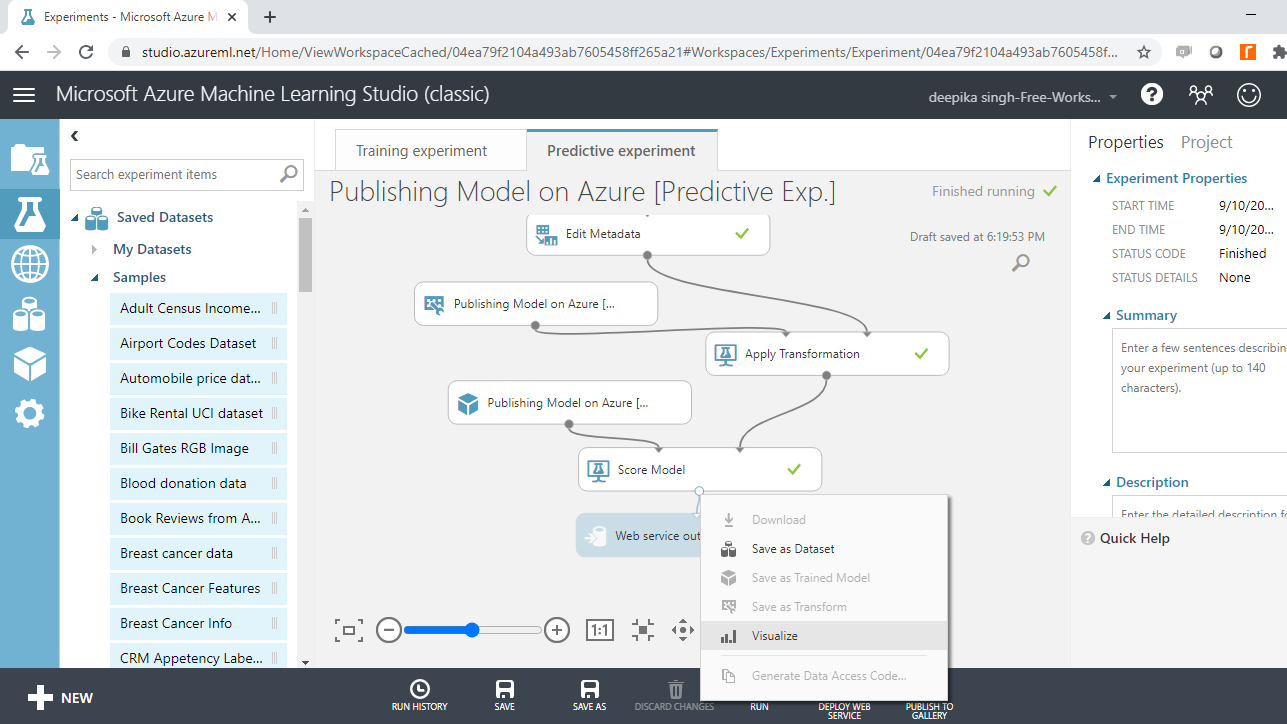Click SAVE AS in bottom bar
Screen dimensions: 1287x724
click(589, 696)
